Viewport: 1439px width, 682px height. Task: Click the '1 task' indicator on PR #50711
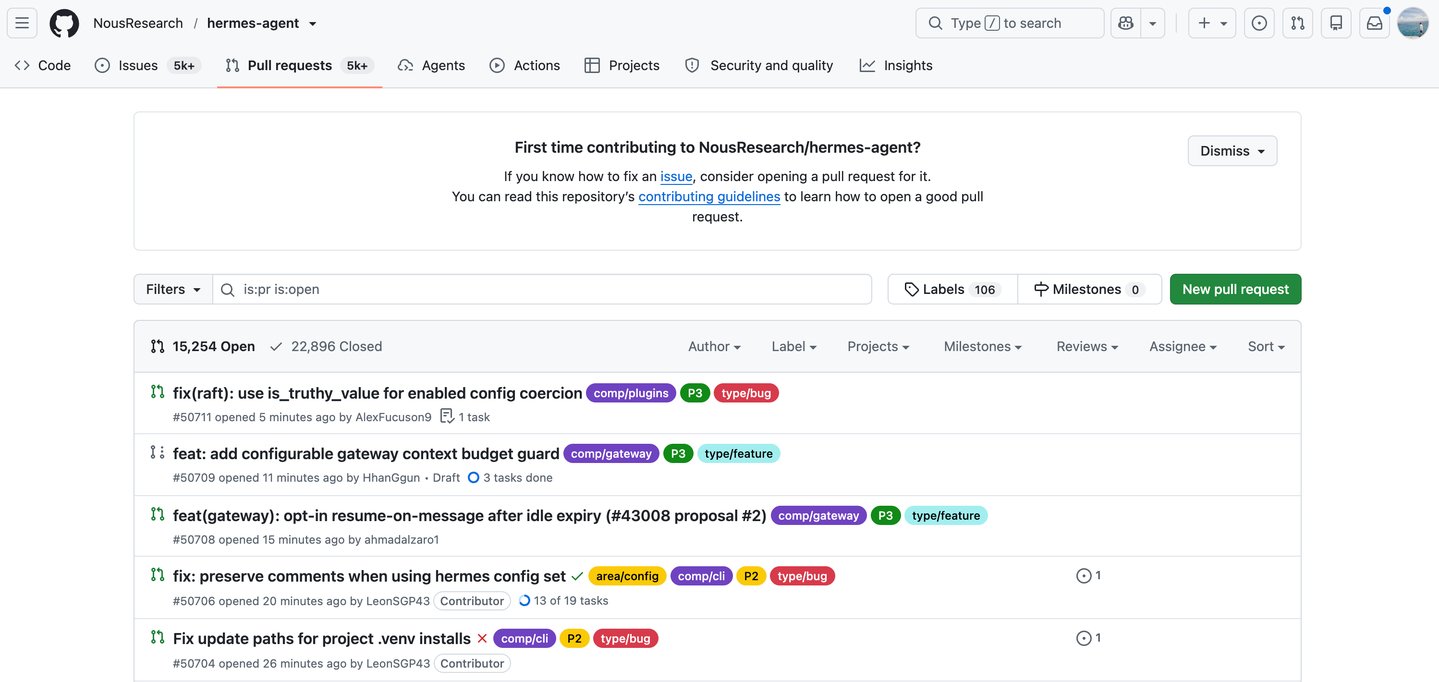[465, 417]
